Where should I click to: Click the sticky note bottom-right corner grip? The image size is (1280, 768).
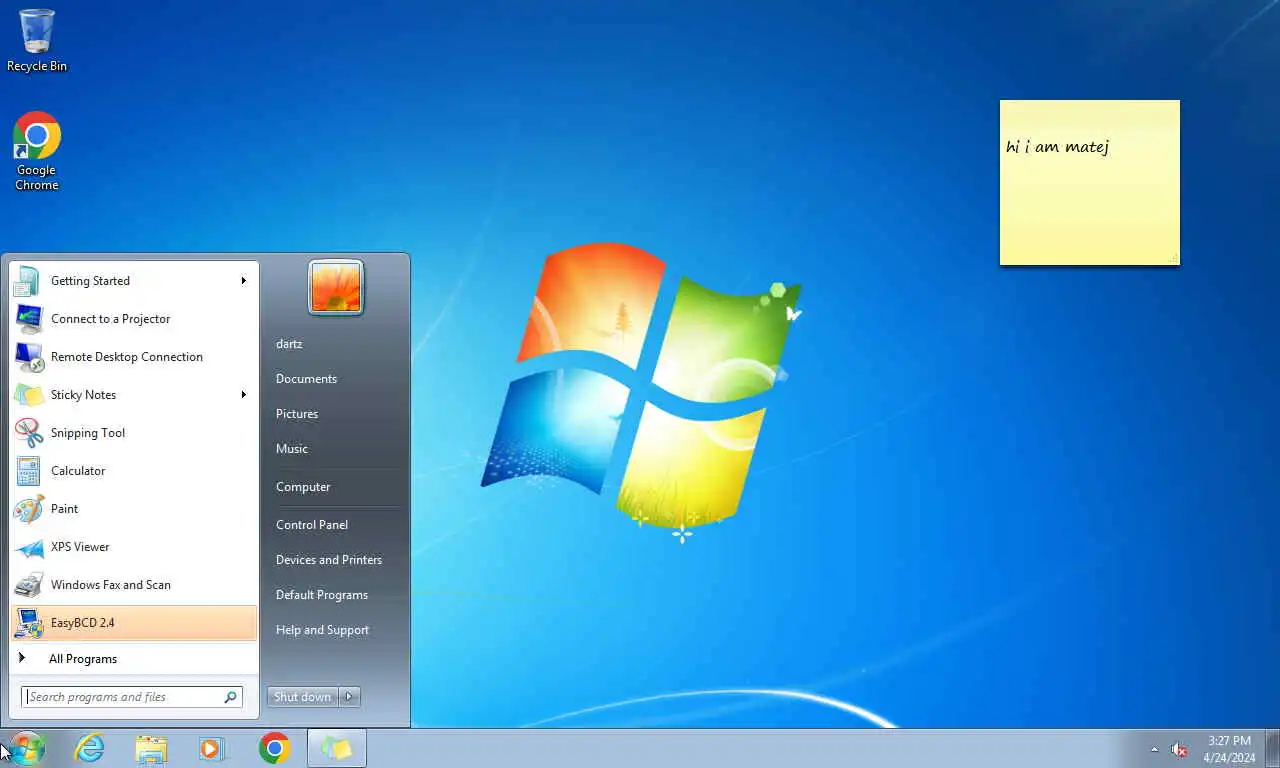(1174, 260)
